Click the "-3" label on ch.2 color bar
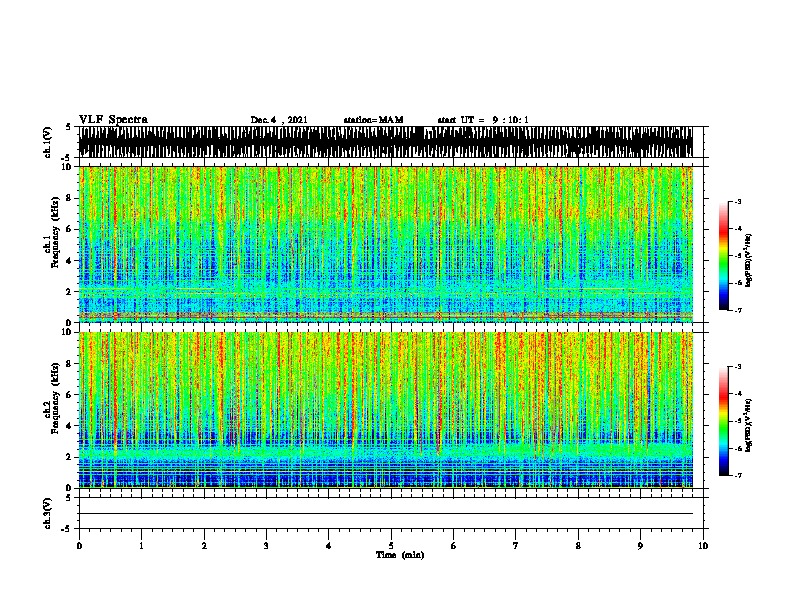The width and height of the screenshot is (792, 612). (x=738, y=367)
